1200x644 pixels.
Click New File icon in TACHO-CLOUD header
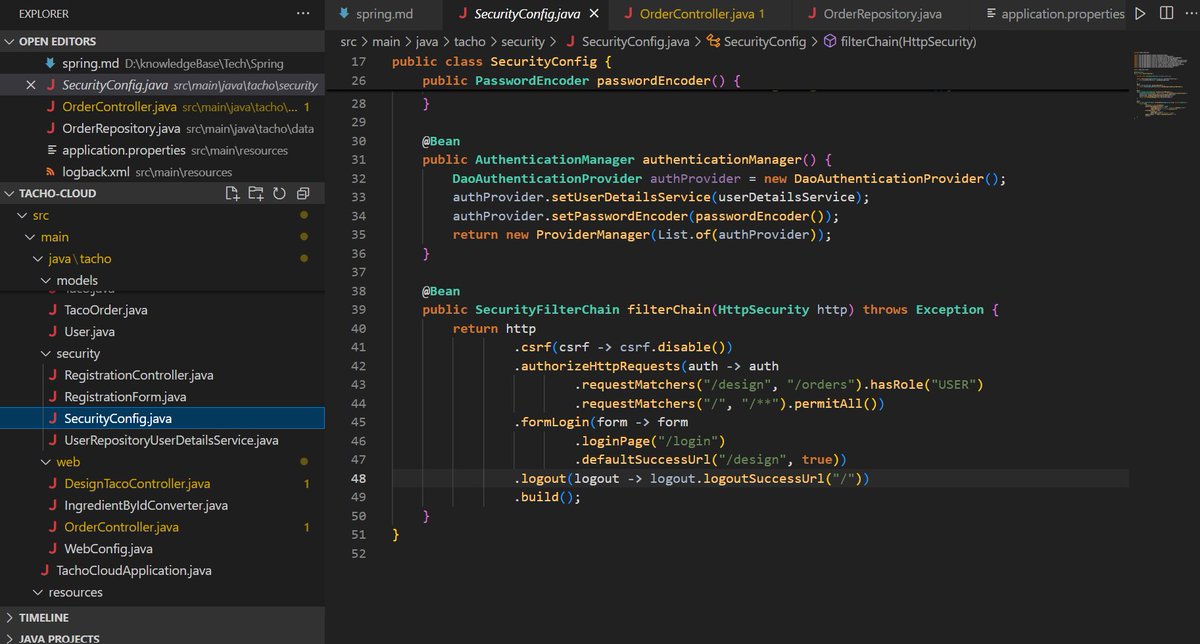232,193
